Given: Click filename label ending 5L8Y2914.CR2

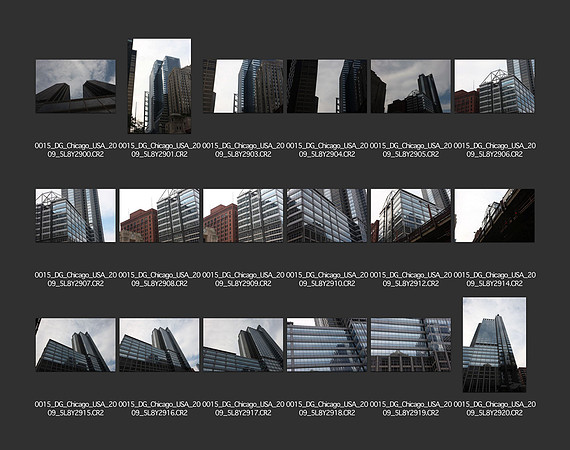Looking at the screenshot, I should (x=495, y=279).
